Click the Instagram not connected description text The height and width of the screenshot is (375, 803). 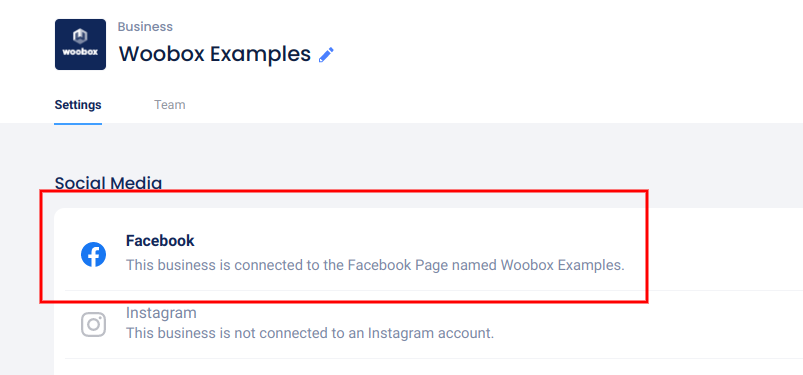point(310,334)
